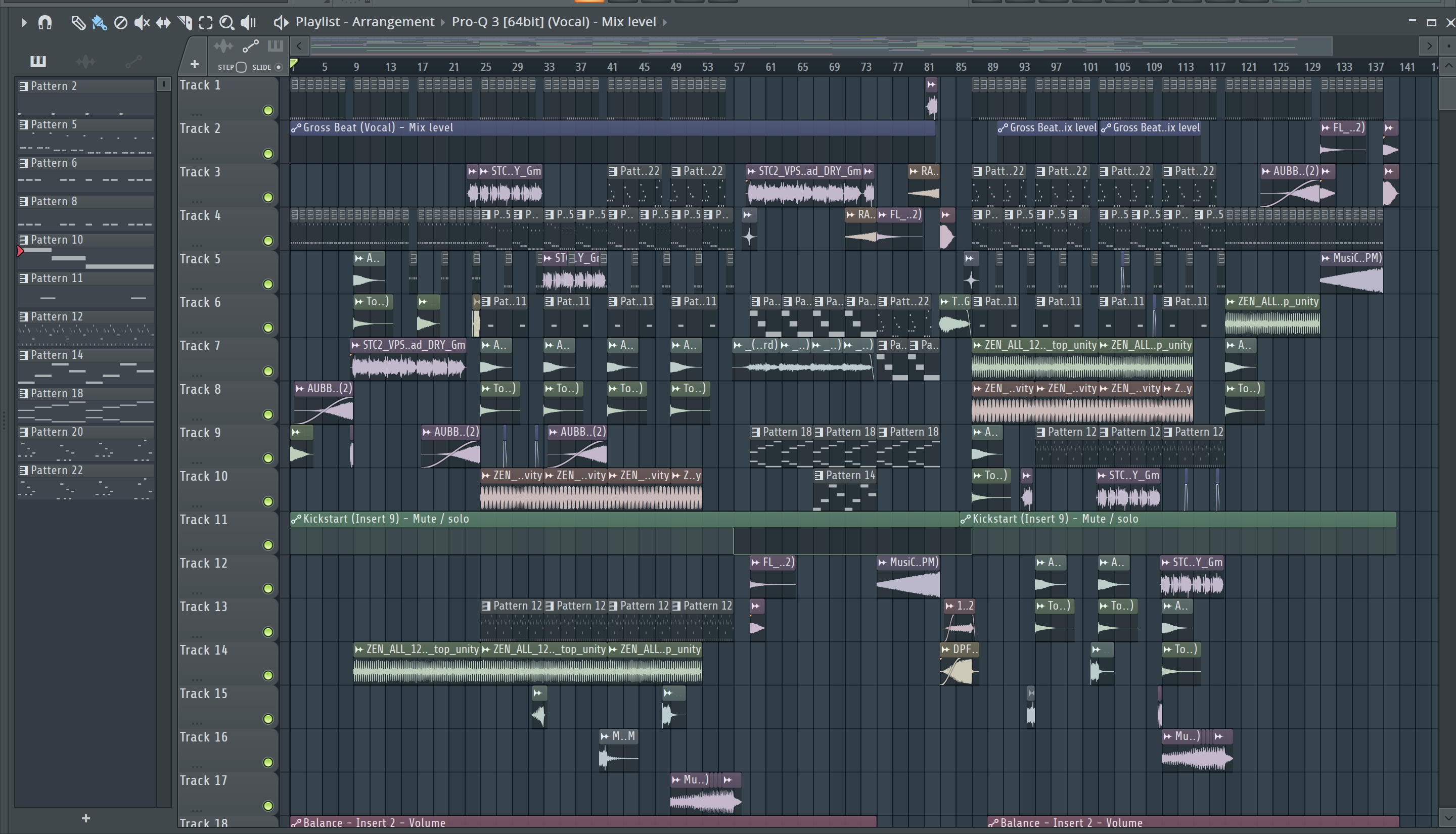Screen dimensions: 1456x834
Task: Click the audio clip focus icon
Action: click(223, 46)
